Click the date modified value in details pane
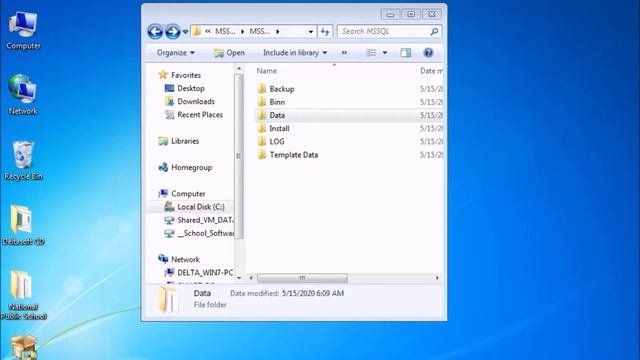The height and width of the screenshot is (360, 640). tap(313, 293)
